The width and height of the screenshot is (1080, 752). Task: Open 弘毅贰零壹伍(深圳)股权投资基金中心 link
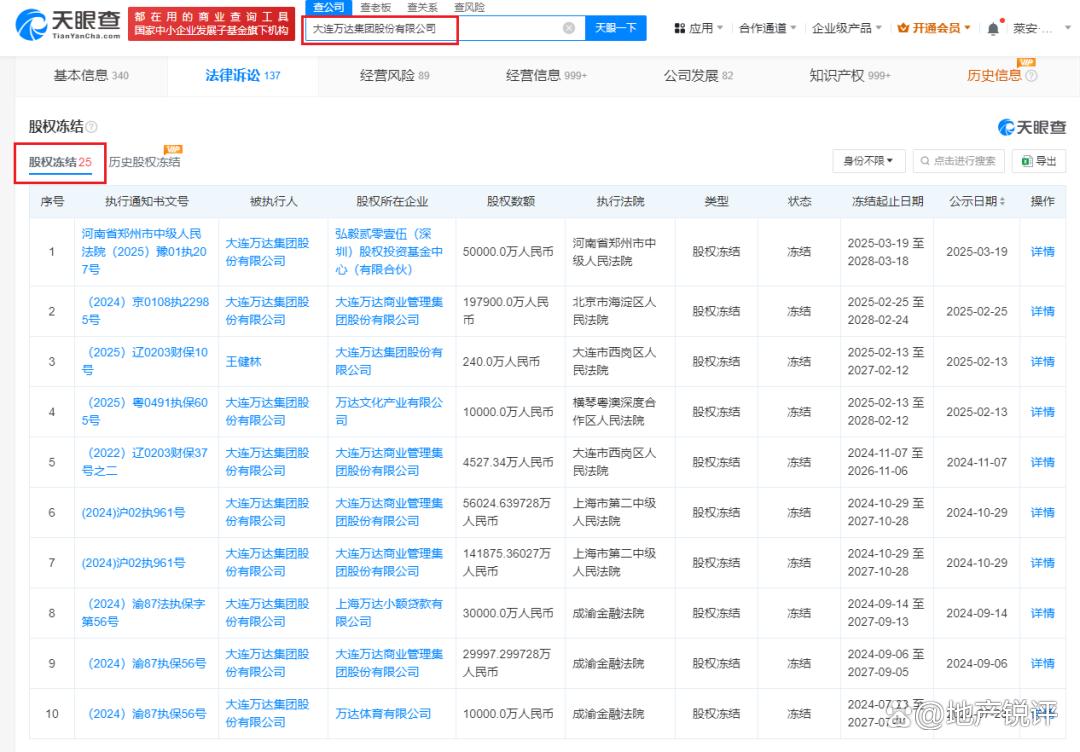tap(389, 252)
